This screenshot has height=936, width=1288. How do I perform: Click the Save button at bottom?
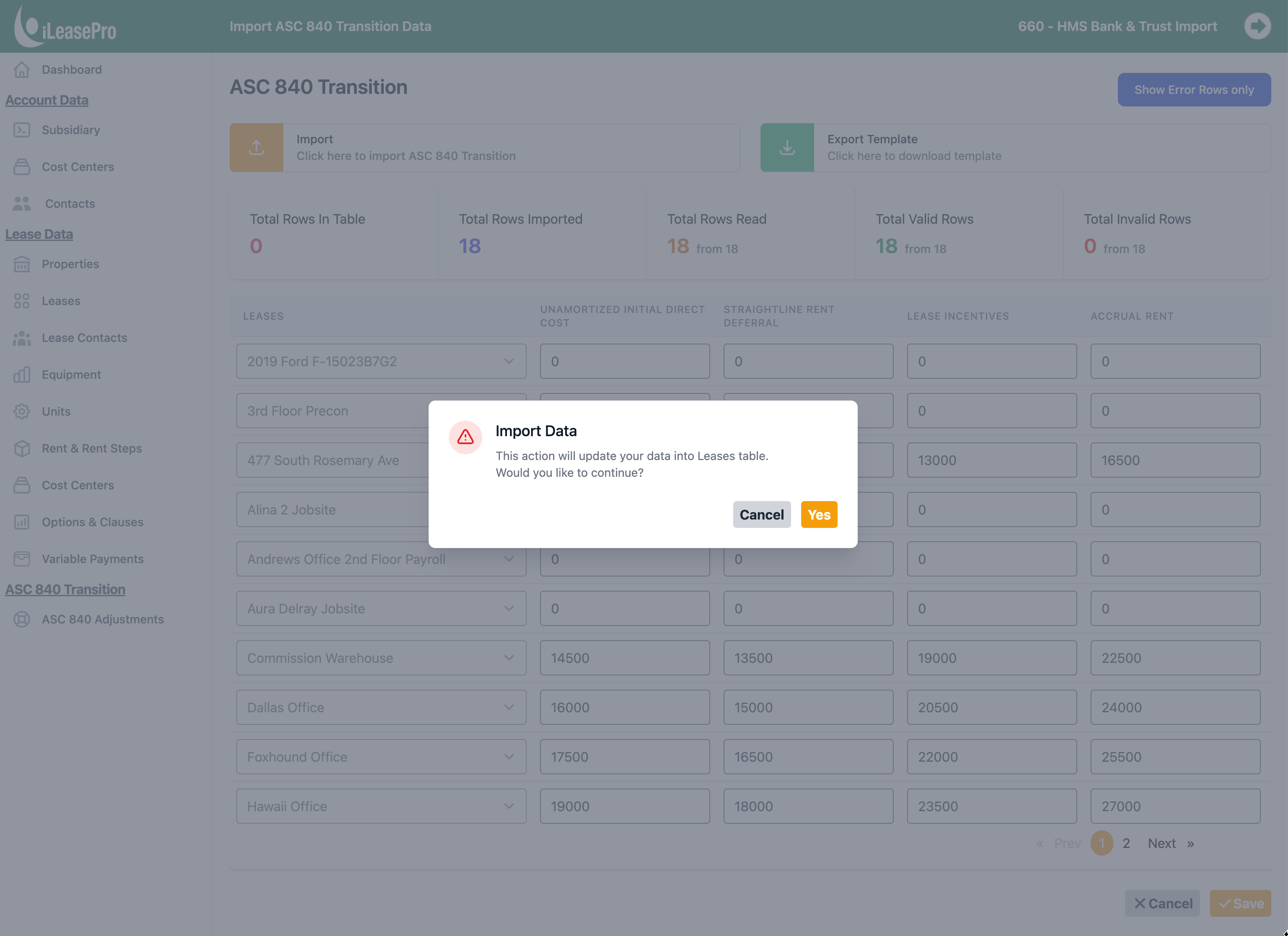(x=1240, y=903)
